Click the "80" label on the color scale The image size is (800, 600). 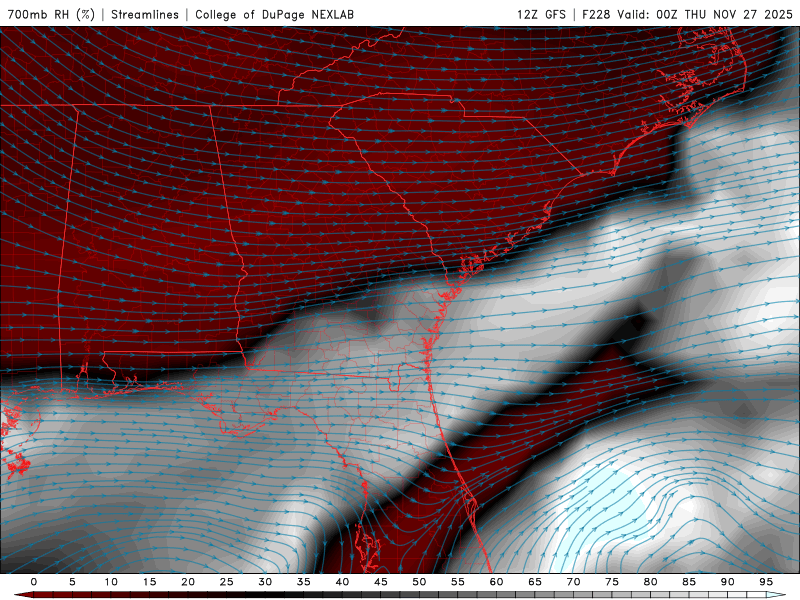[x=651, y=582]
